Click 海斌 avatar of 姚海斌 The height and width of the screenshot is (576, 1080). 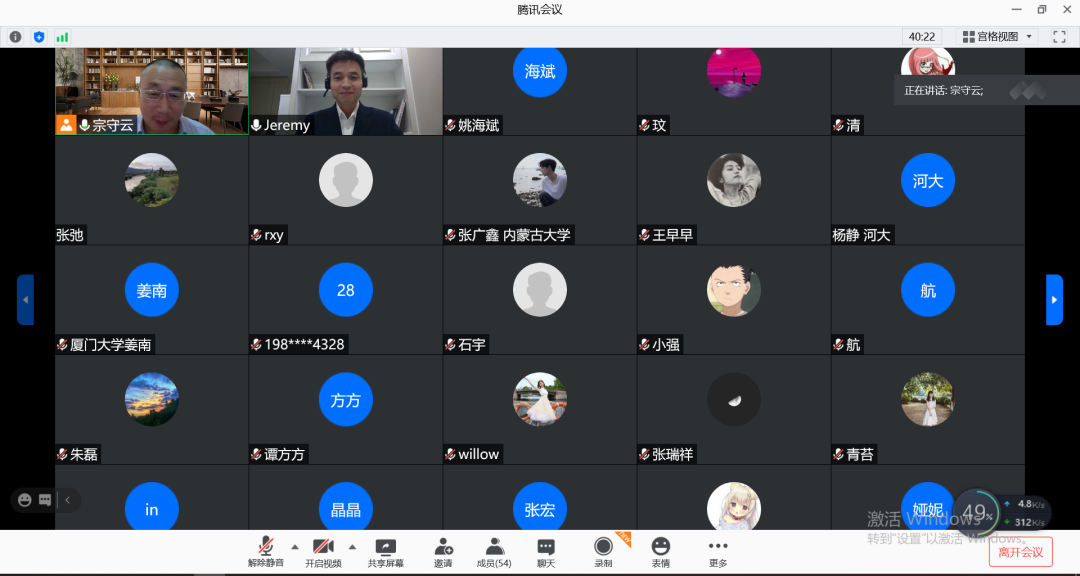(x=540, y=71)
